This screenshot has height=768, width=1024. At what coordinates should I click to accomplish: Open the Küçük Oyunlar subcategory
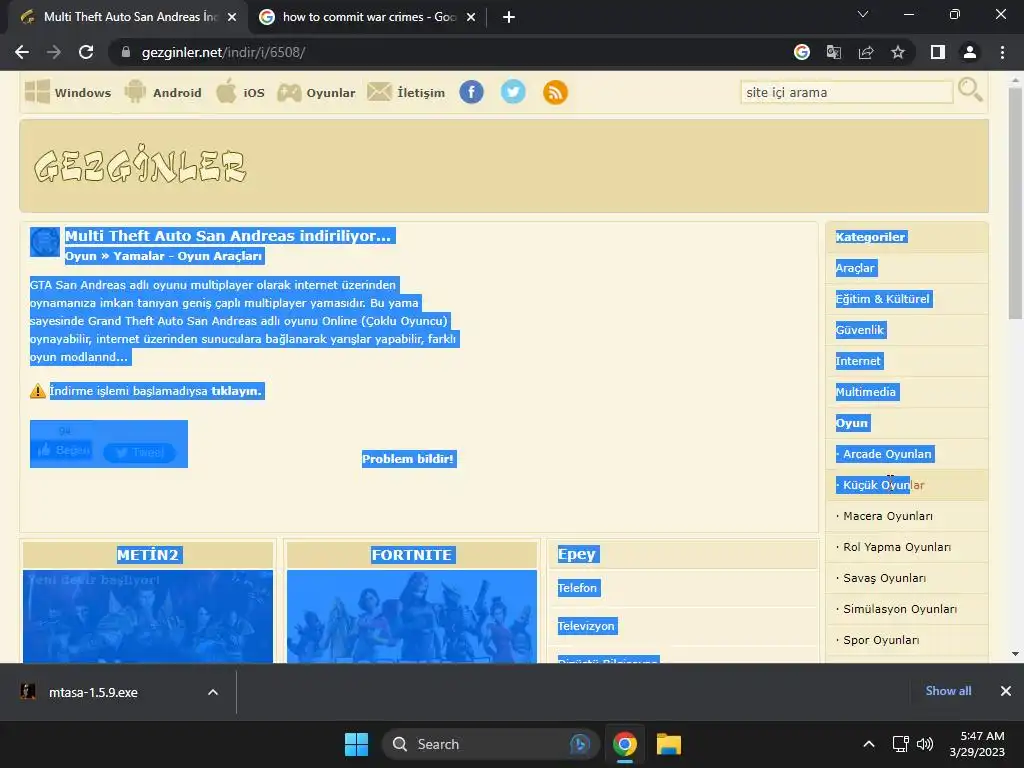[x=884, y=485]
